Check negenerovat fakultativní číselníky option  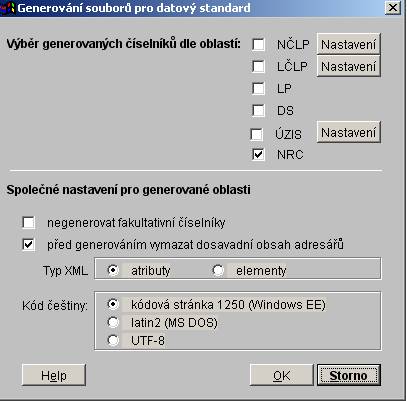click(x=28, y=222)
